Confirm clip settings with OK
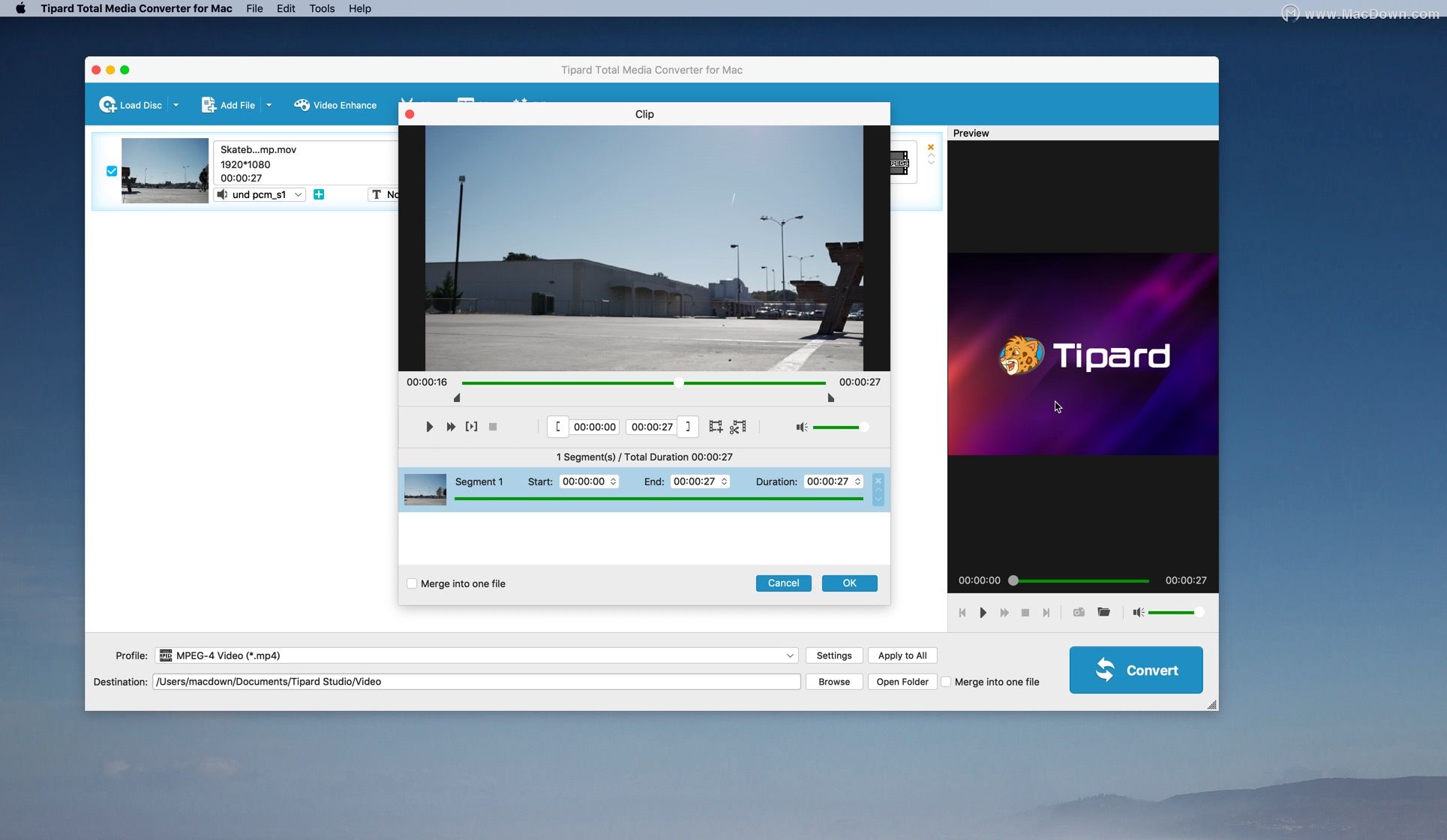 pos(849,583)
